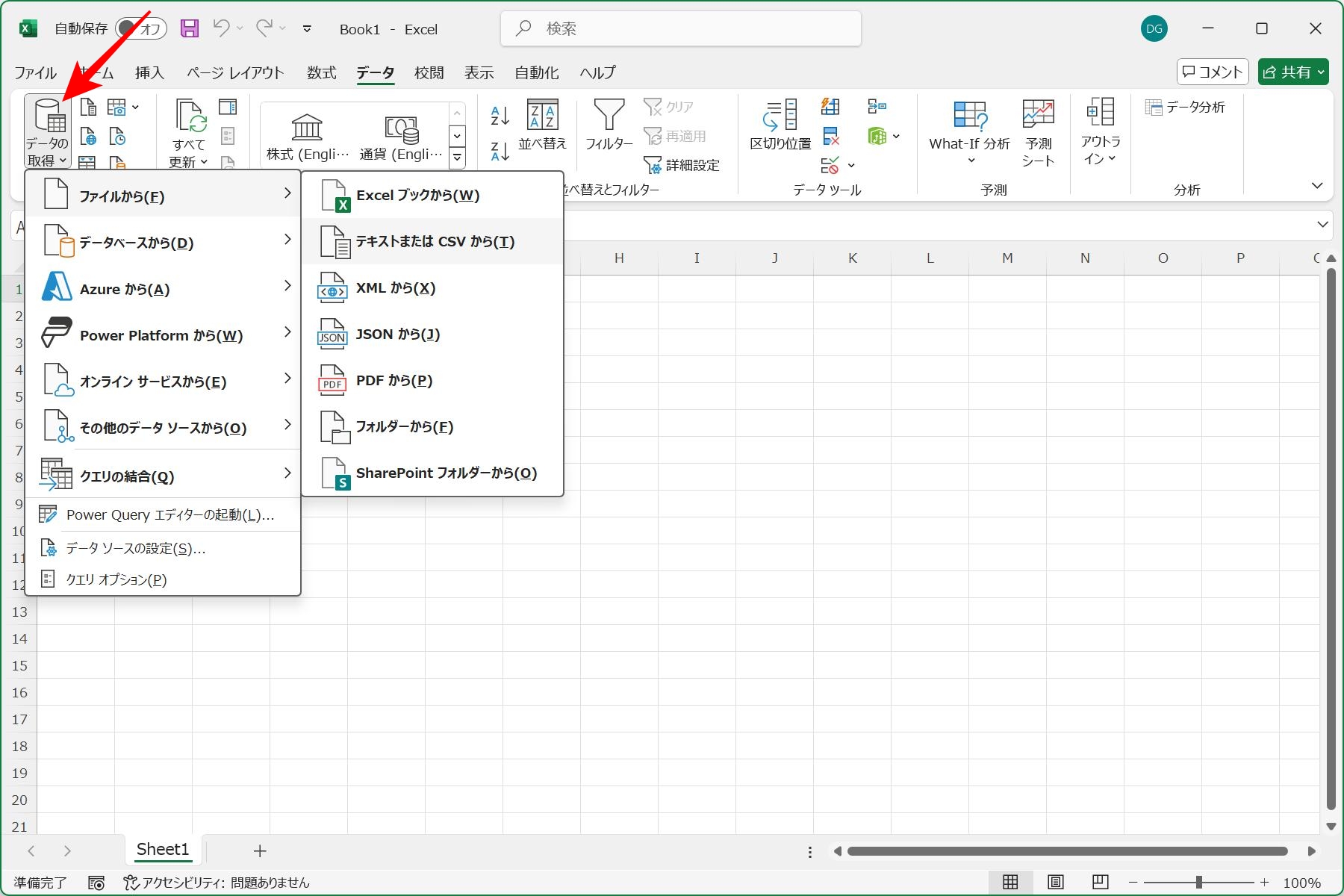The height and width of the screenshot is (896, 1344).
Task: Open the ヘルプ tab
Action: [x=598, y=72]
